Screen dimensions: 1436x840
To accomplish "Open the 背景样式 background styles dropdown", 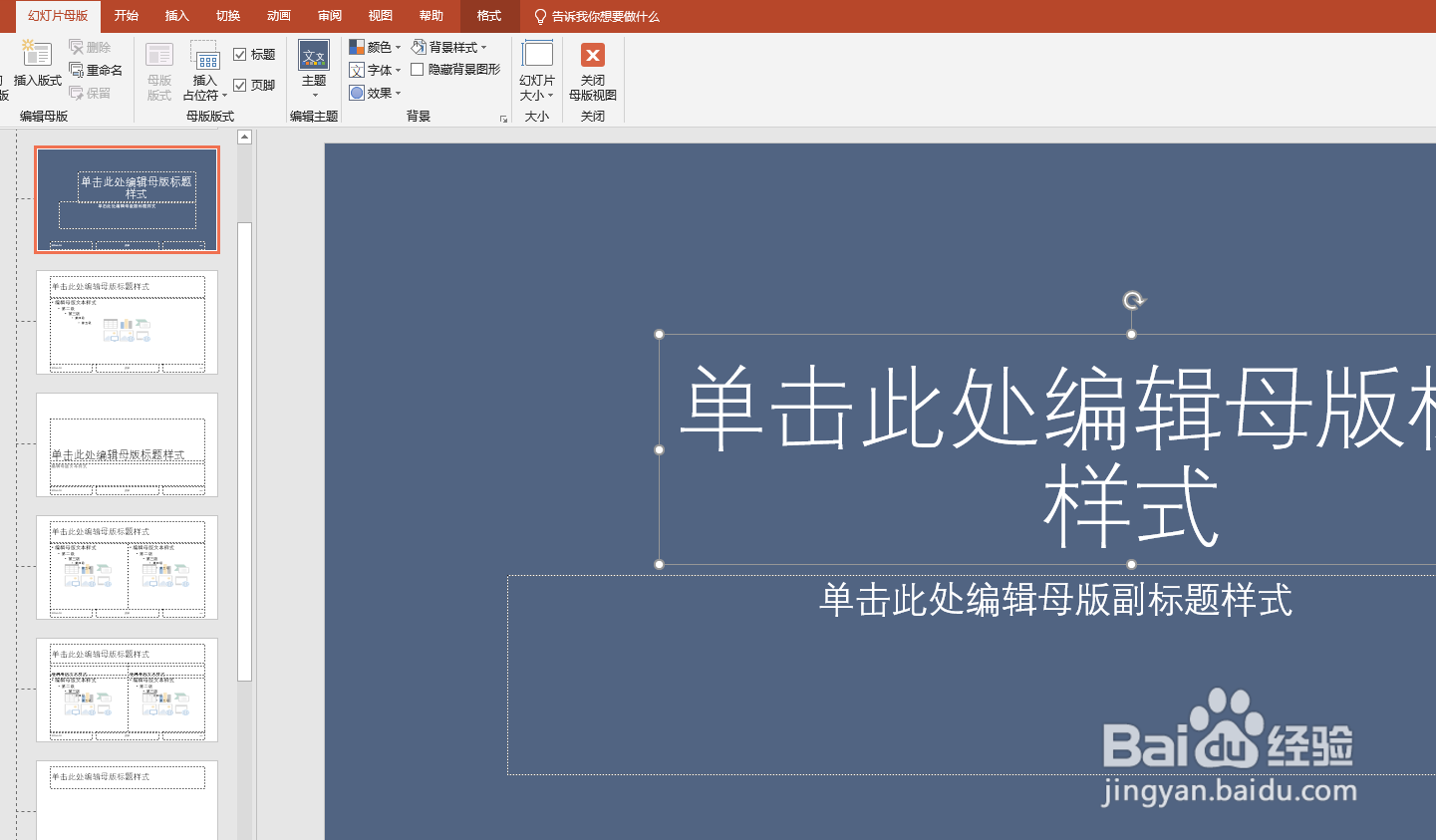I will pyautogui.click(x=450, y=46).
